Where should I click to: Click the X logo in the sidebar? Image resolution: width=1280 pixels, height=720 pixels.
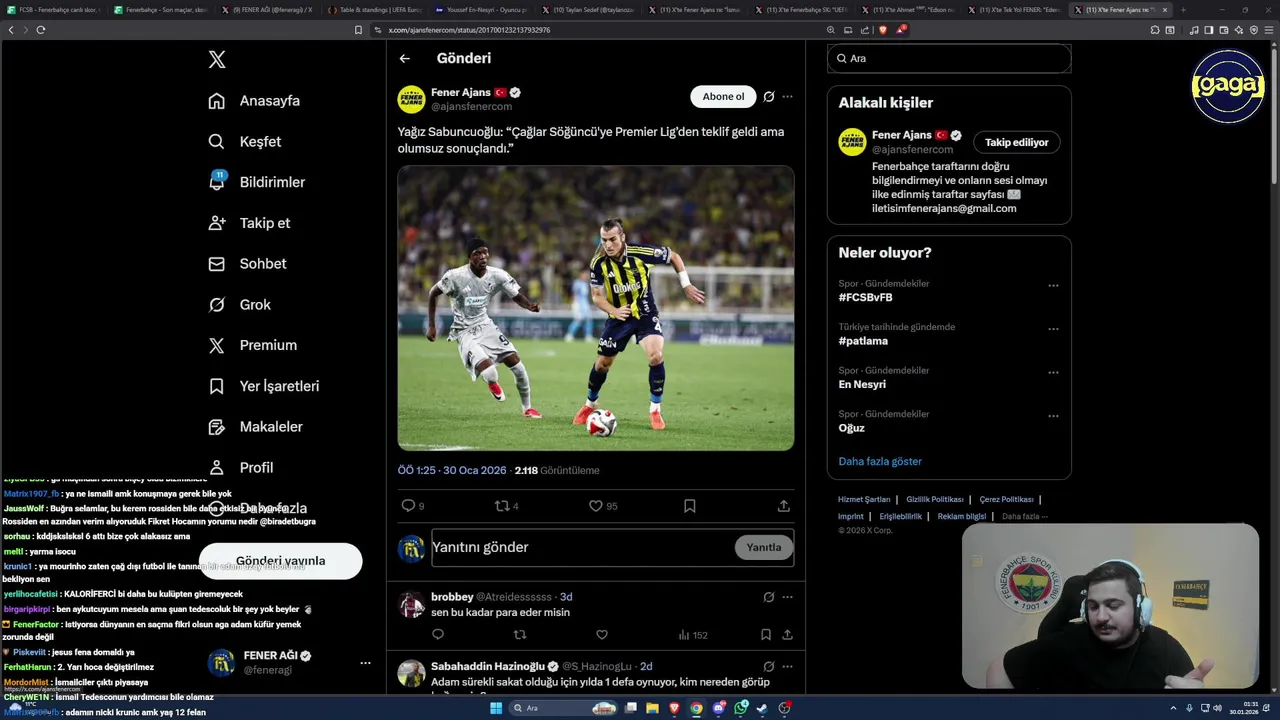click(217, 60)
